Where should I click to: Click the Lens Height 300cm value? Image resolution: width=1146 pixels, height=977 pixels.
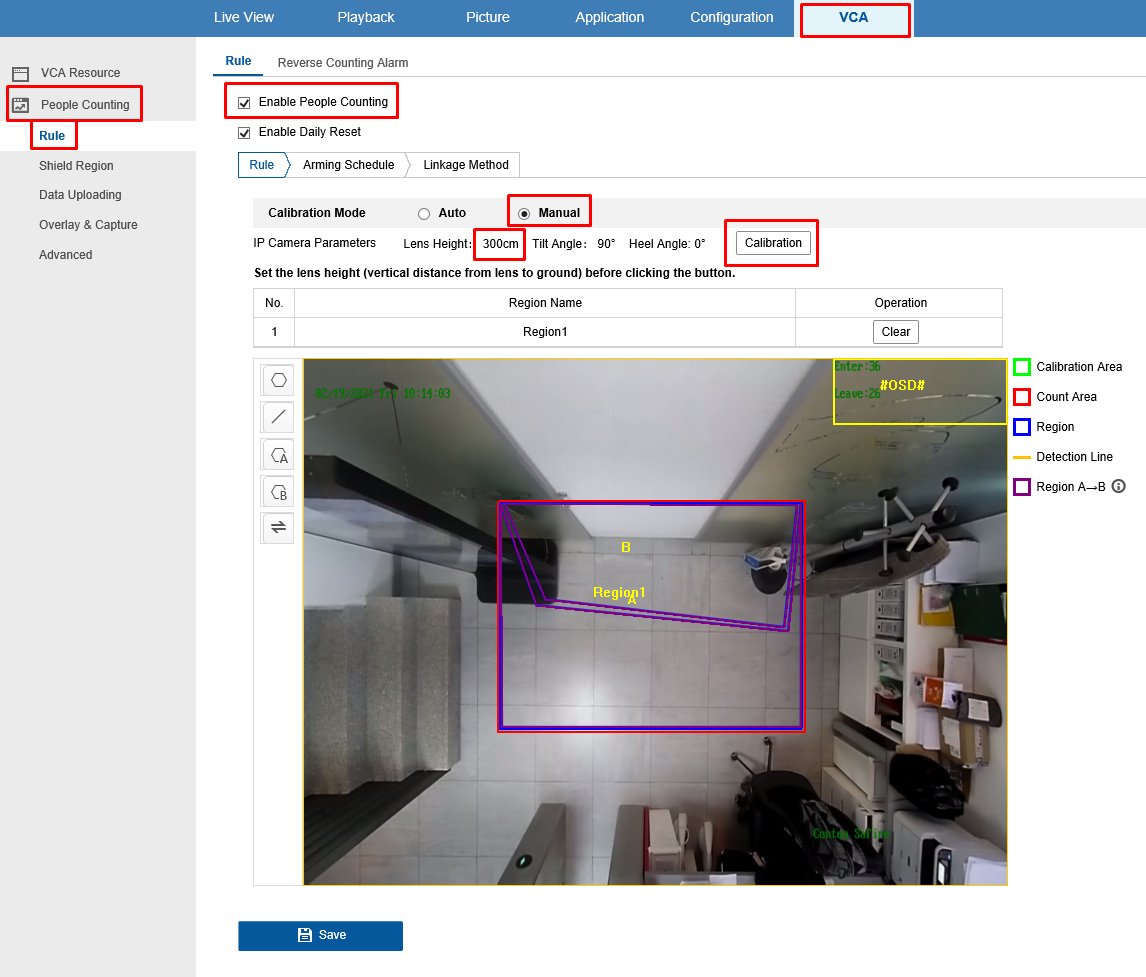pyautogui.click(x=501, y=244)
